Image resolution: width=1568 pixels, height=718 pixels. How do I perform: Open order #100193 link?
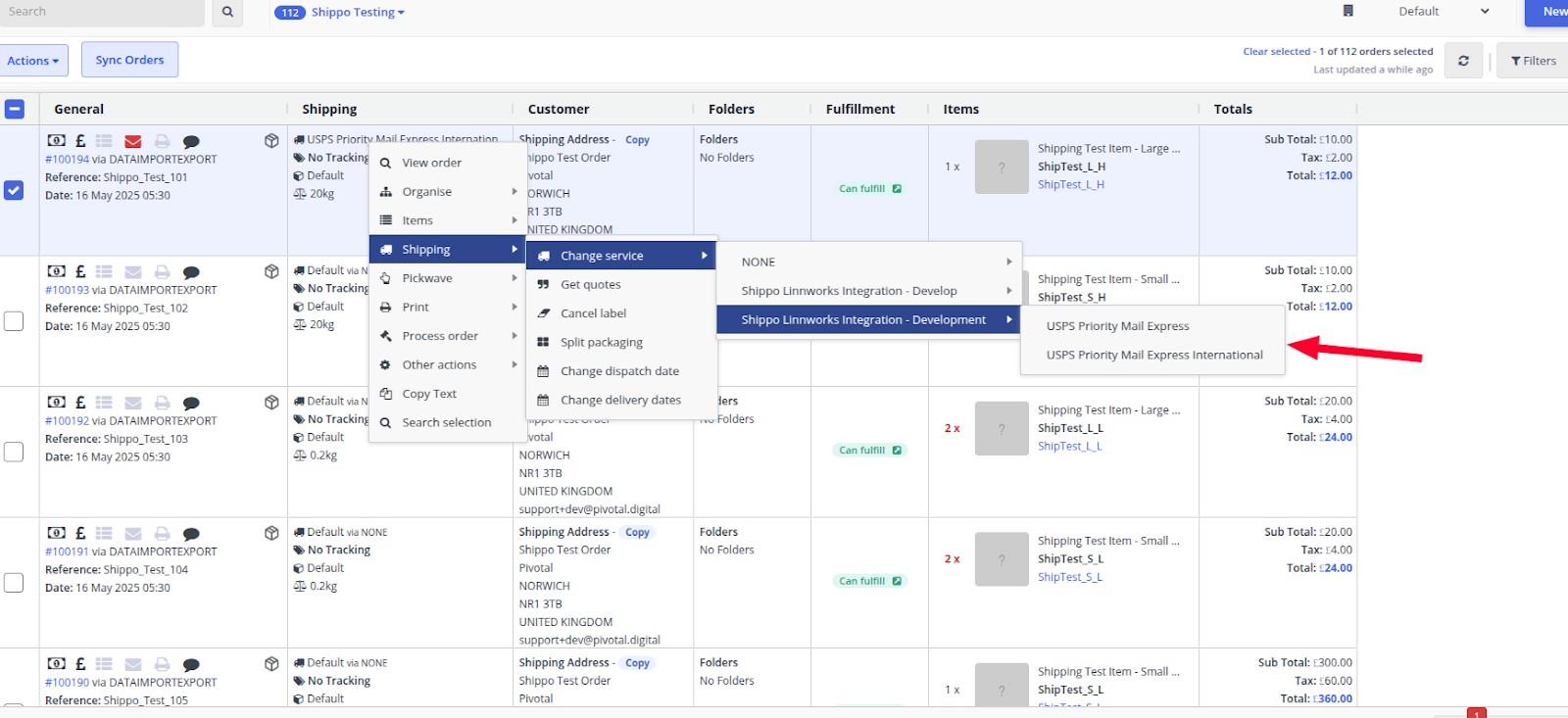click(67, 290)
